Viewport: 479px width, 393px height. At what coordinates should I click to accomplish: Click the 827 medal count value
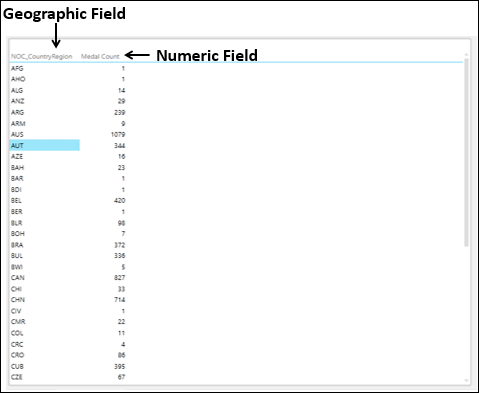click(120, 278)
